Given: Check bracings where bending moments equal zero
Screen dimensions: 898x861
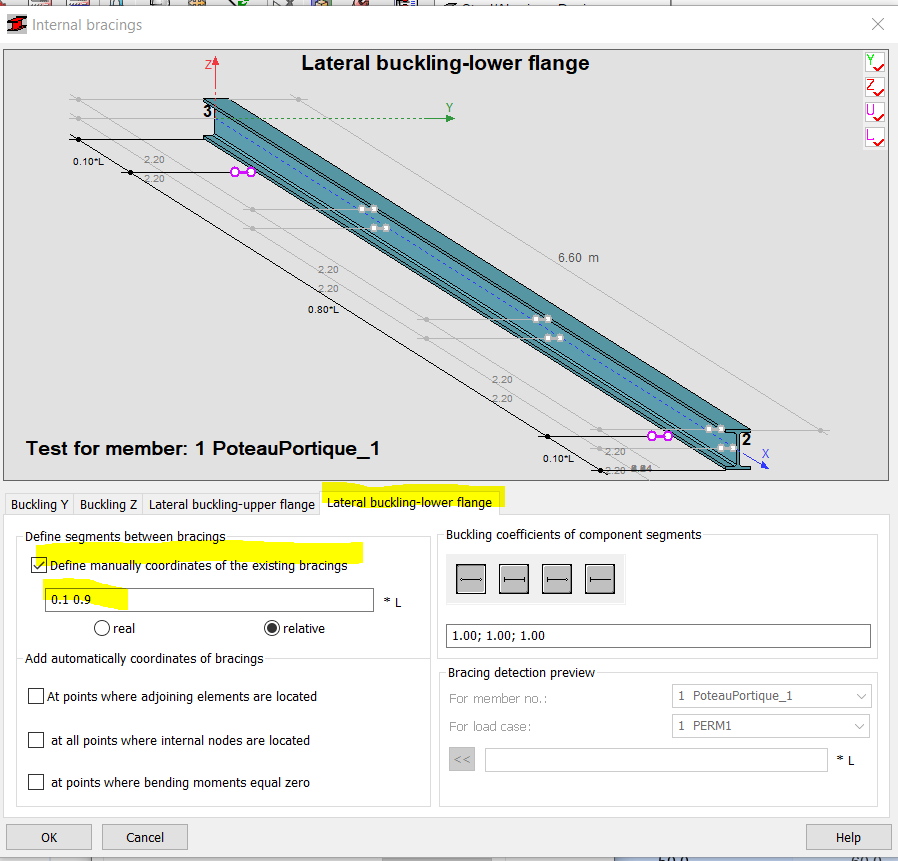Looking at the screenshot, I should tap(36, 782).
